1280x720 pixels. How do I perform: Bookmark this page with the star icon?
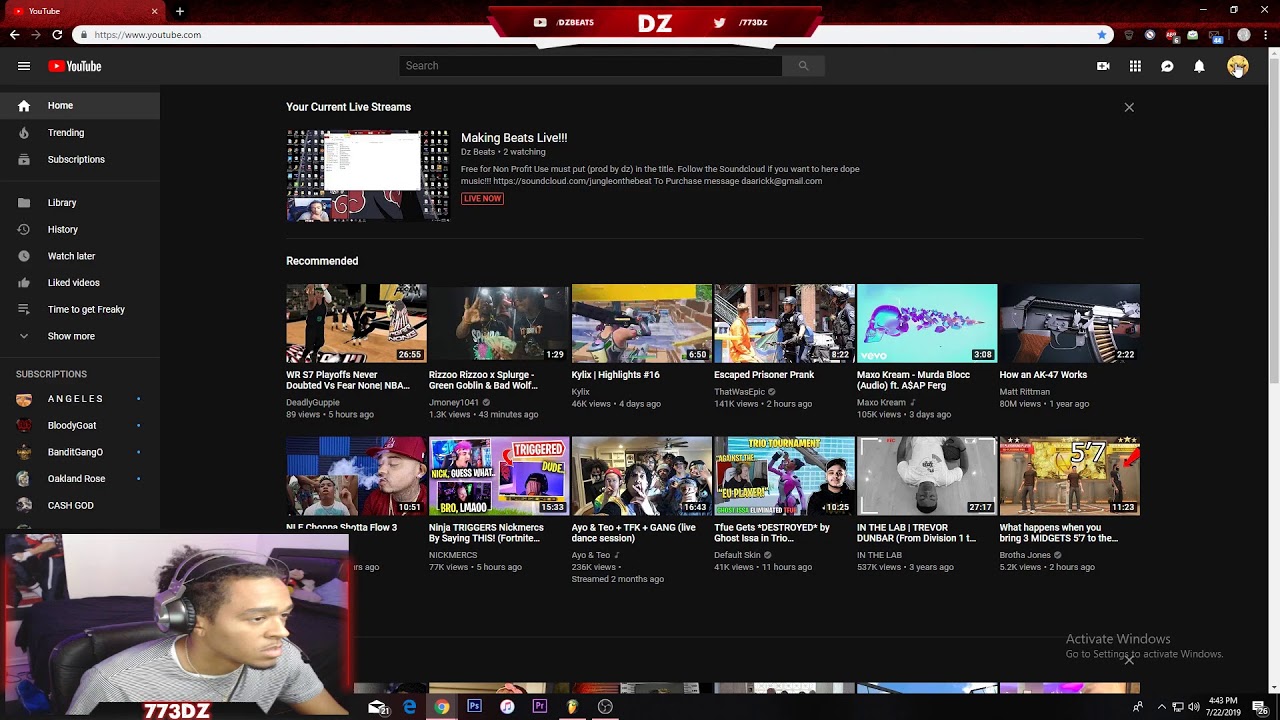pyautogui.click(x=1102, y=35)
